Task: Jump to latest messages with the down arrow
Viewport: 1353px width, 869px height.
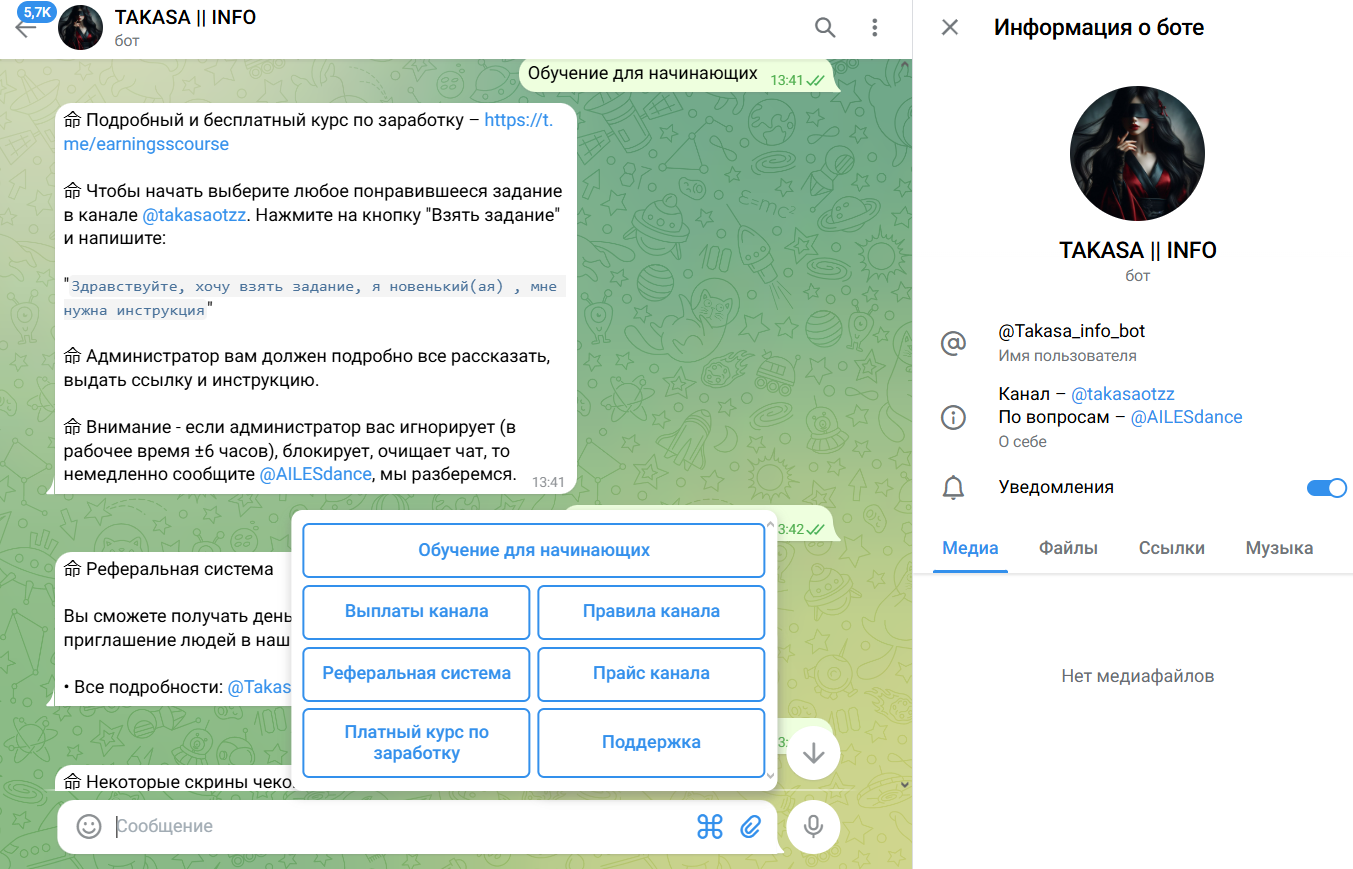Action: coord(813,751)
